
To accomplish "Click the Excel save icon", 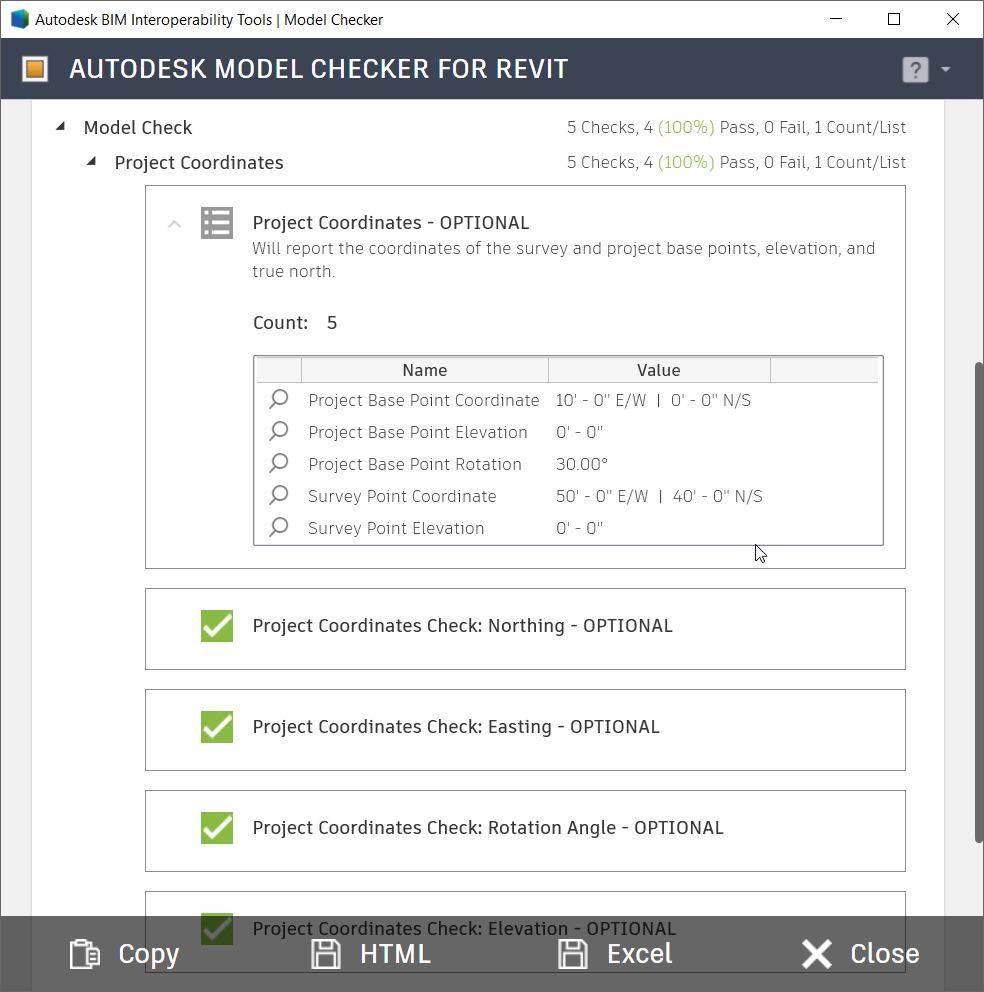I will (572, 953).
